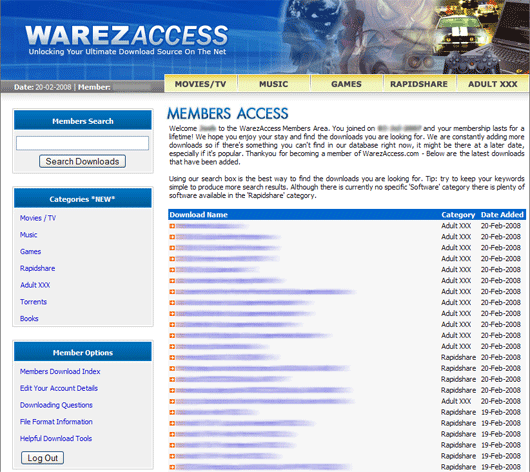This screenshot has width=530, height=472.
Task: Focus the Members Search text field
Action: [82, 143]
